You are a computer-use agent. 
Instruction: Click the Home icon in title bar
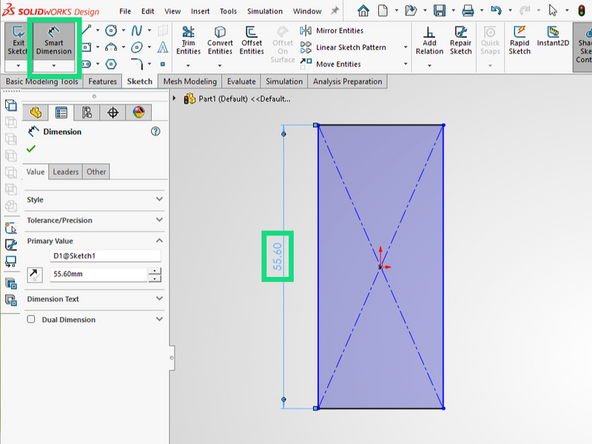tap(363, 11)
